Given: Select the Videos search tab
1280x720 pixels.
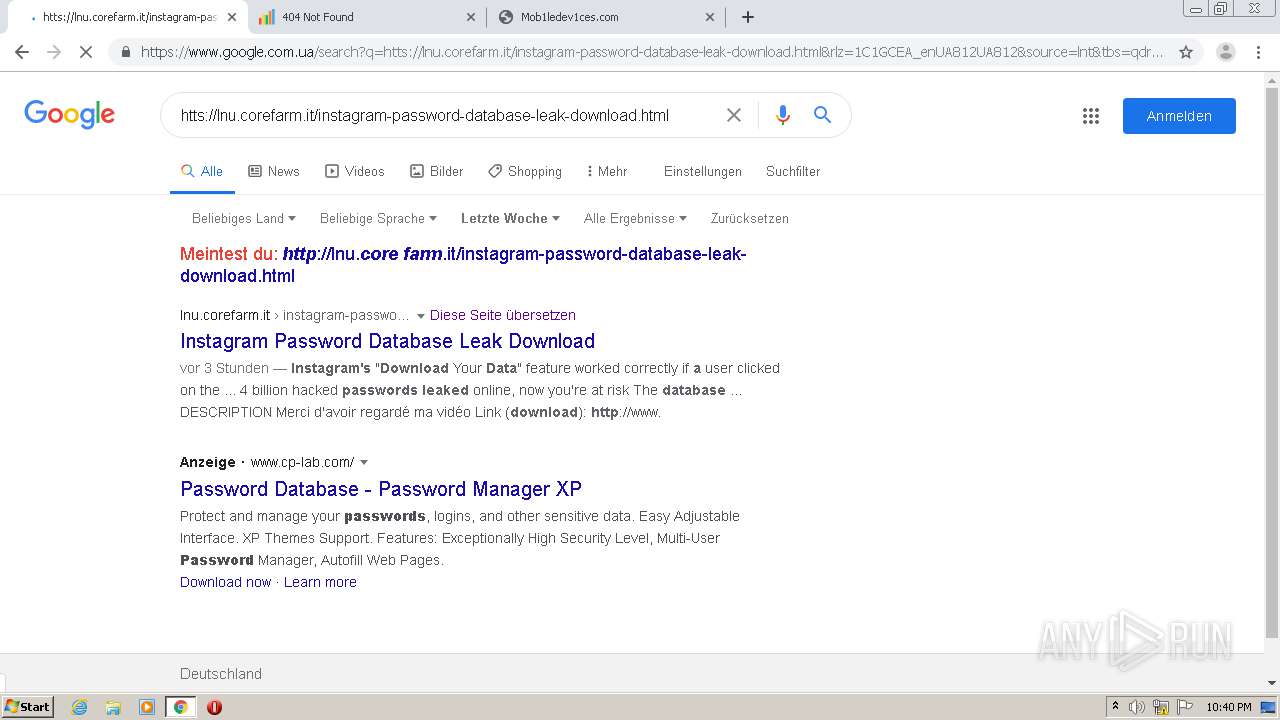Looking at the screenshot, I should (x=355, y=171).
